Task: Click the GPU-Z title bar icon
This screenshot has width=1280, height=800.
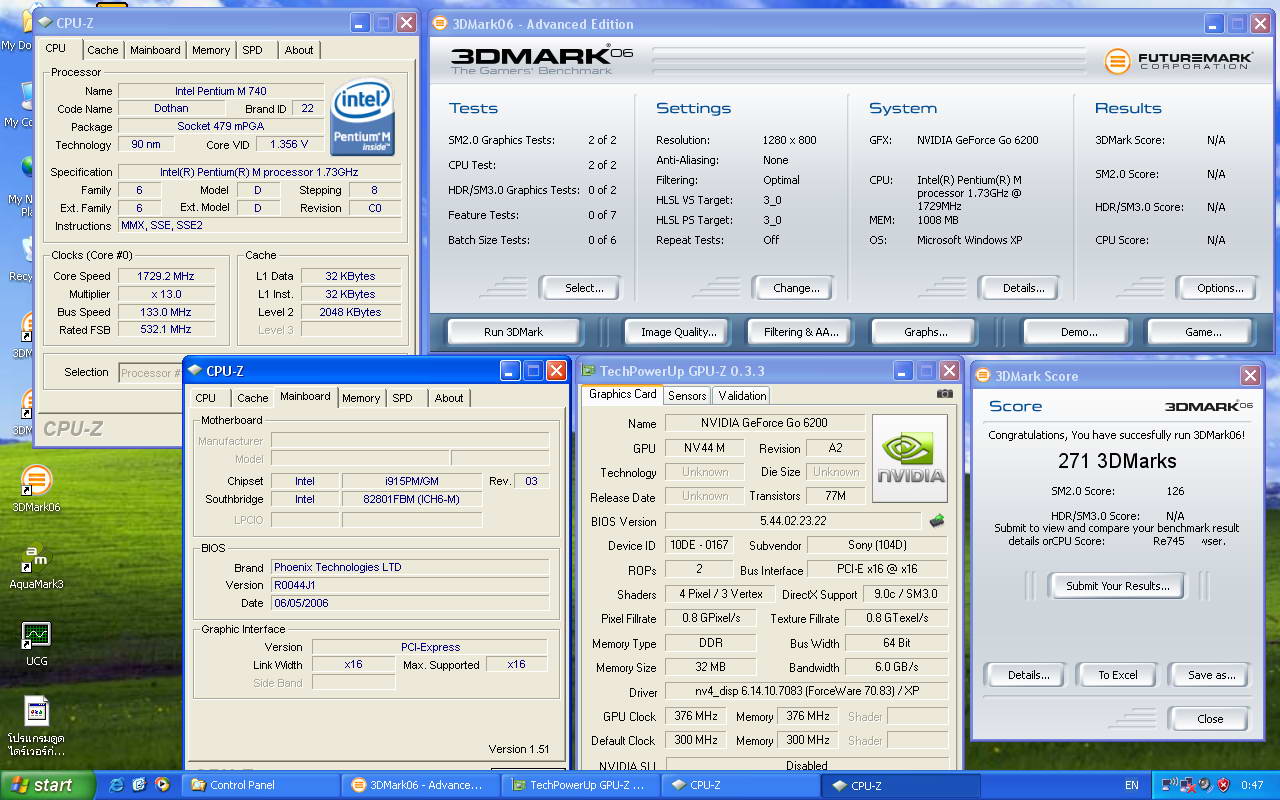Action: tap(589, 370)
